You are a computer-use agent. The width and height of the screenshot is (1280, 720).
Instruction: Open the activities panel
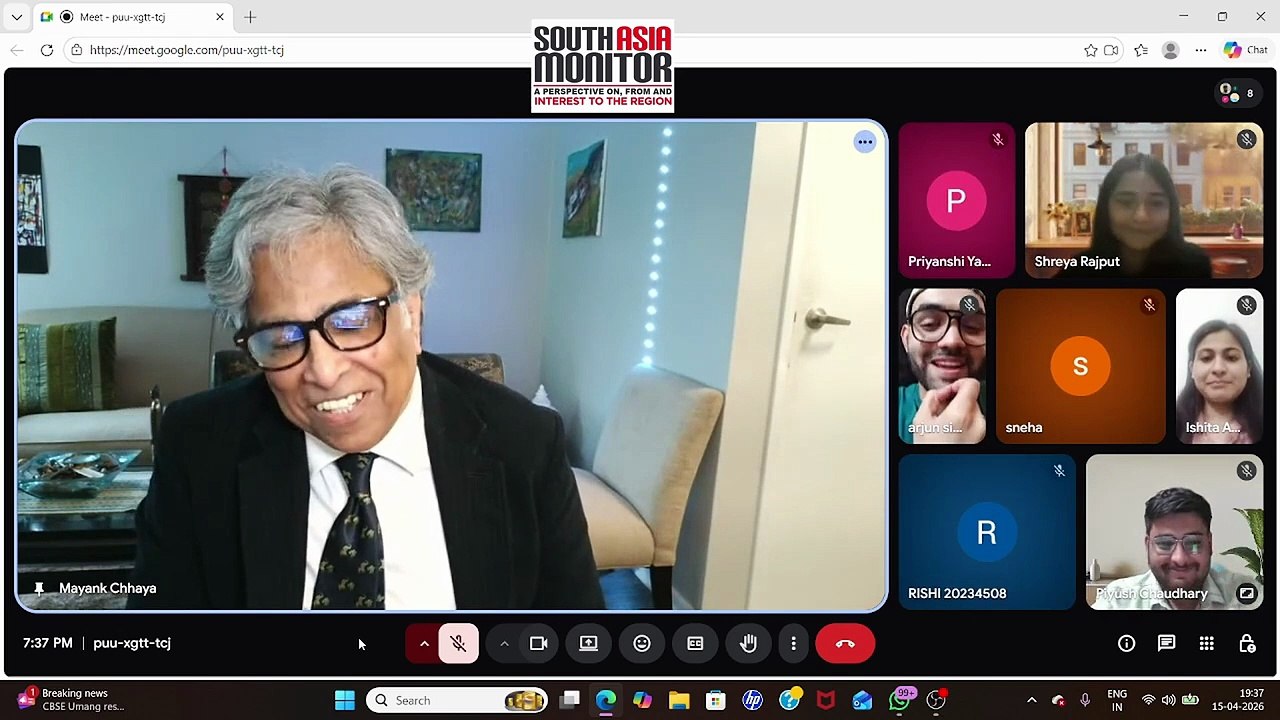pos(1207,644)
